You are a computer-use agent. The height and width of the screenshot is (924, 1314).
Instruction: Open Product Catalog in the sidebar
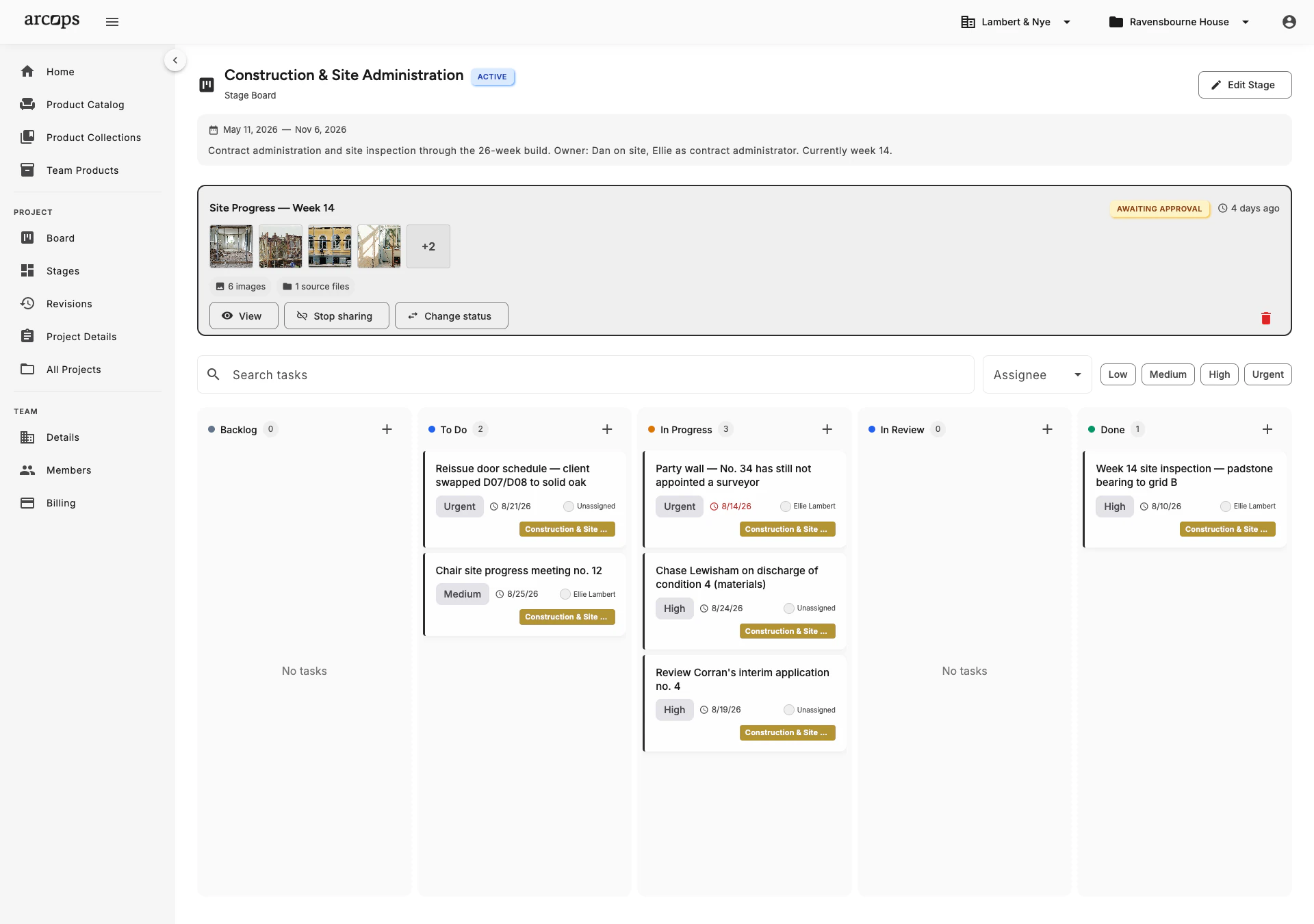tap(88, 105)
